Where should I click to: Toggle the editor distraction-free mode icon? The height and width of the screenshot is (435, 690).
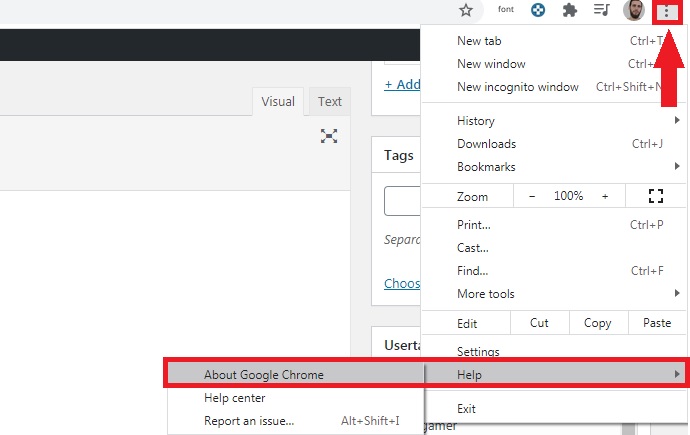pos(329,136)
